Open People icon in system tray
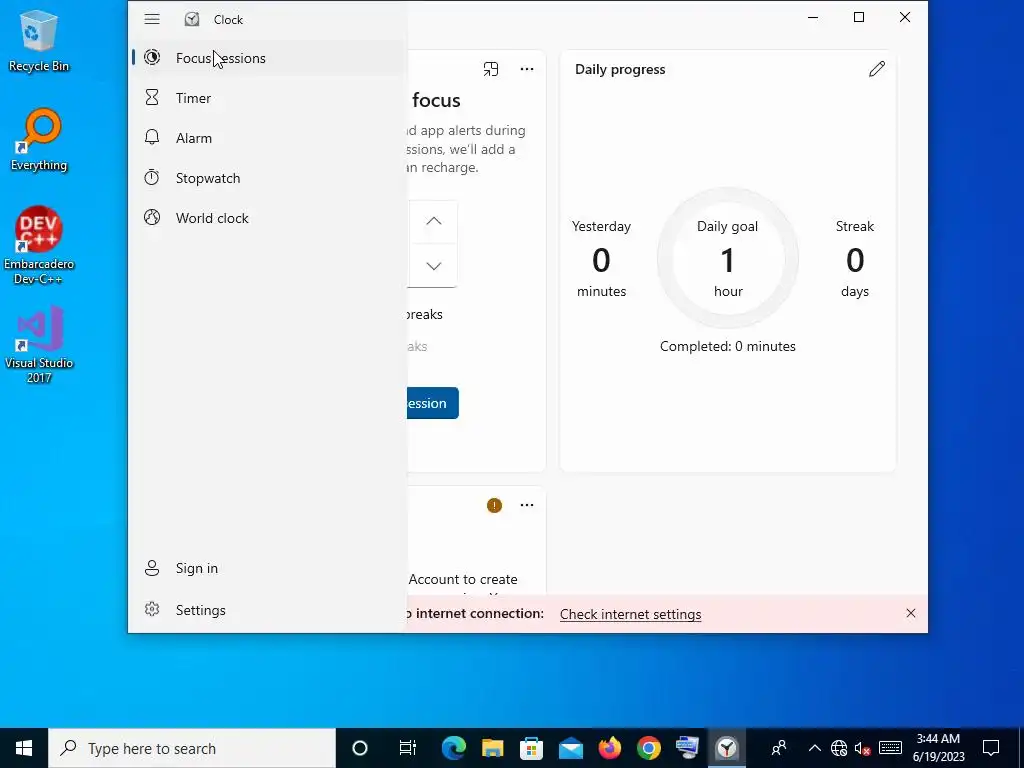The width and height of the screenshot is (1024, 768). pos(778,748)
